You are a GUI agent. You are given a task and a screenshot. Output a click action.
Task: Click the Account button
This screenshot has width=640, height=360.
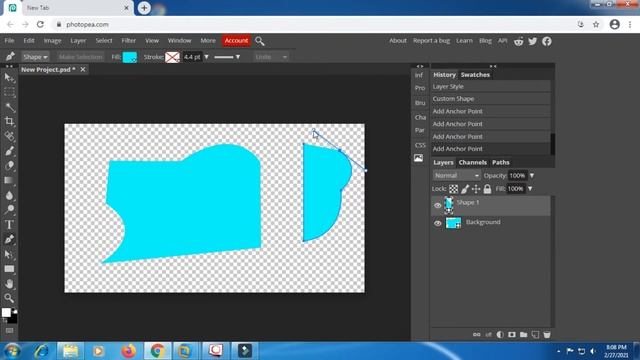(x=236, y=41)
